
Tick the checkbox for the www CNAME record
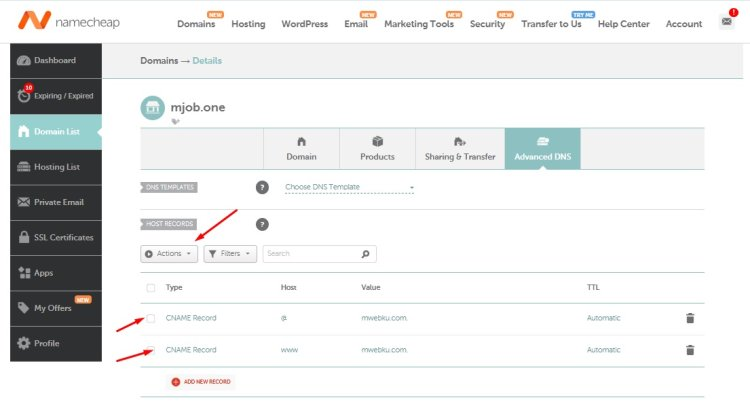tap(151, 350)
